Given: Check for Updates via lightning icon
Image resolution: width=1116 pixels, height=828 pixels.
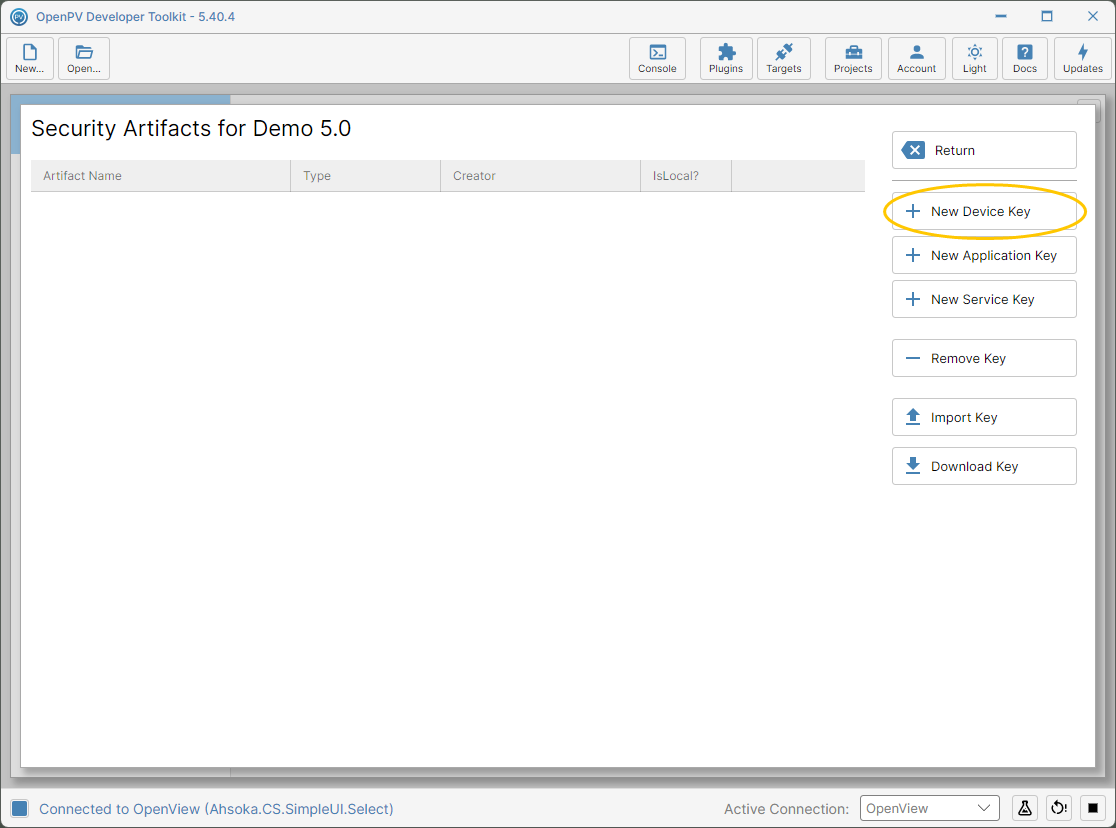Looking at the screenshot, I should point(1083,58).
